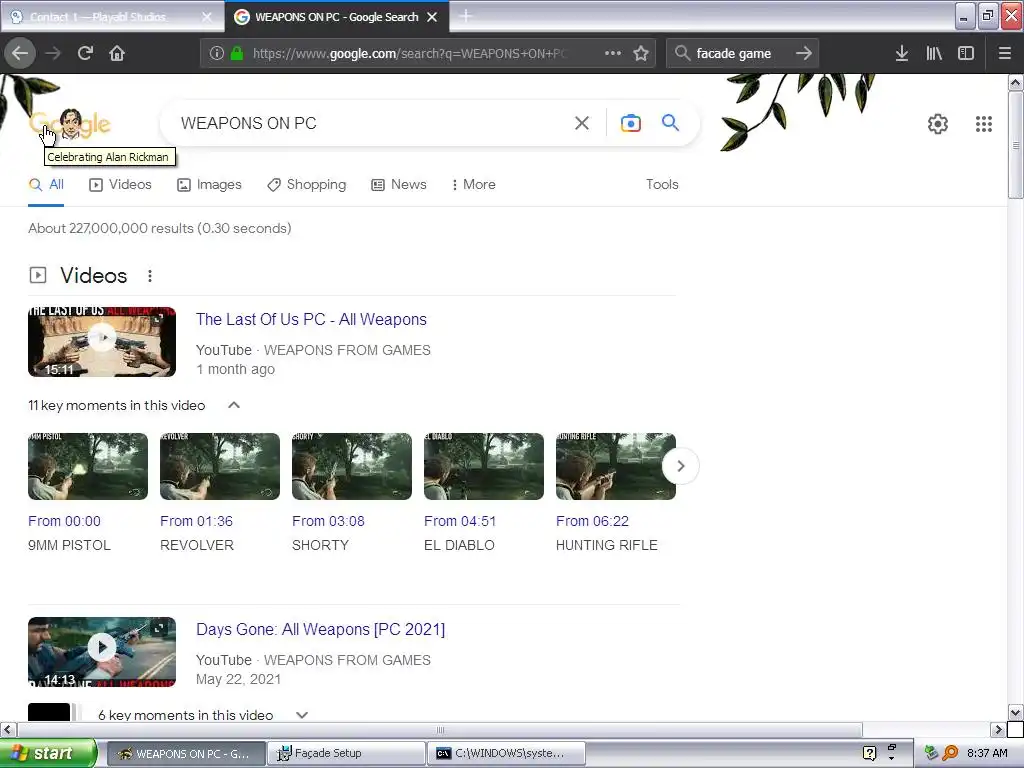Show next key moments with right arrow

[680, 466]
